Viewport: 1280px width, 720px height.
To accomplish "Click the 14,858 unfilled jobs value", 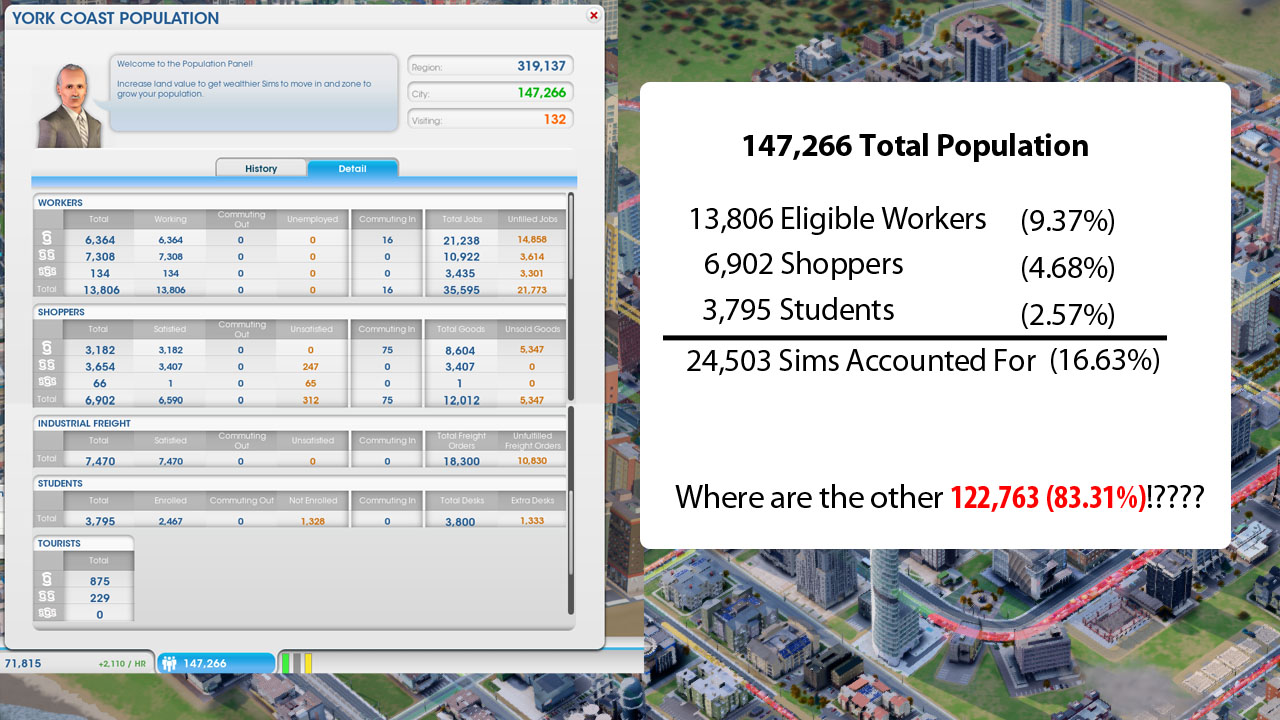I will tap(532, 240).
